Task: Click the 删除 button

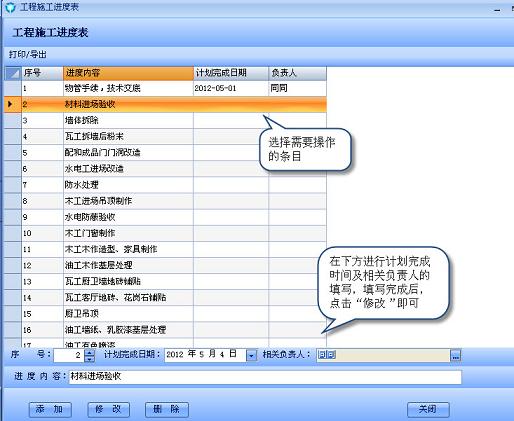Action: pyautogui.click(x=167, y=409)
